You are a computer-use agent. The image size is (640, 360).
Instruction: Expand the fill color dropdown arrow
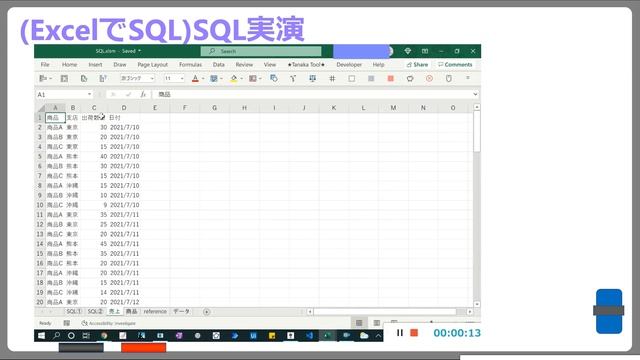pyautogui.click(x=241, y=78)
